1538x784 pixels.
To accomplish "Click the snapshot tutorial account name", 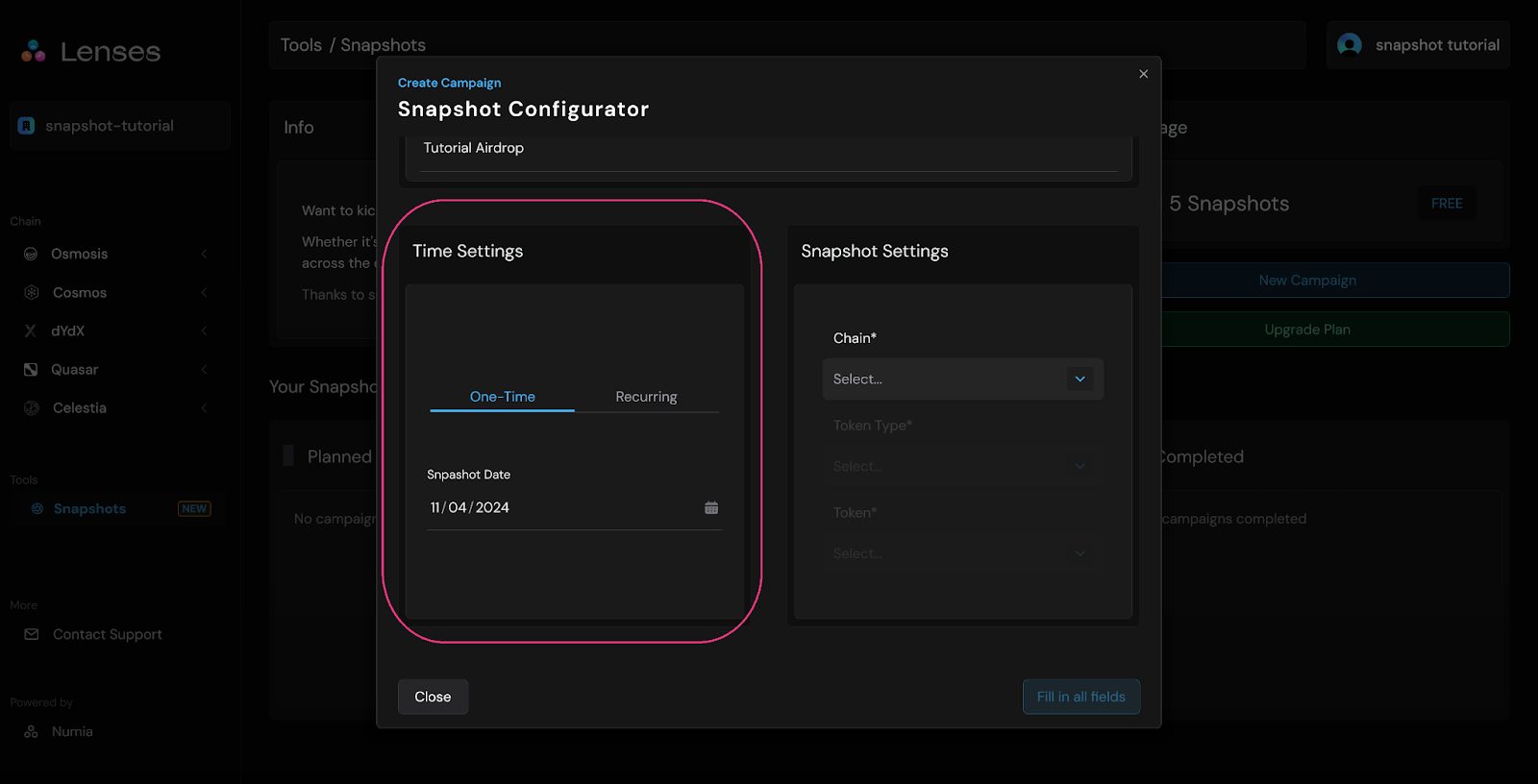I will 1437,45.
